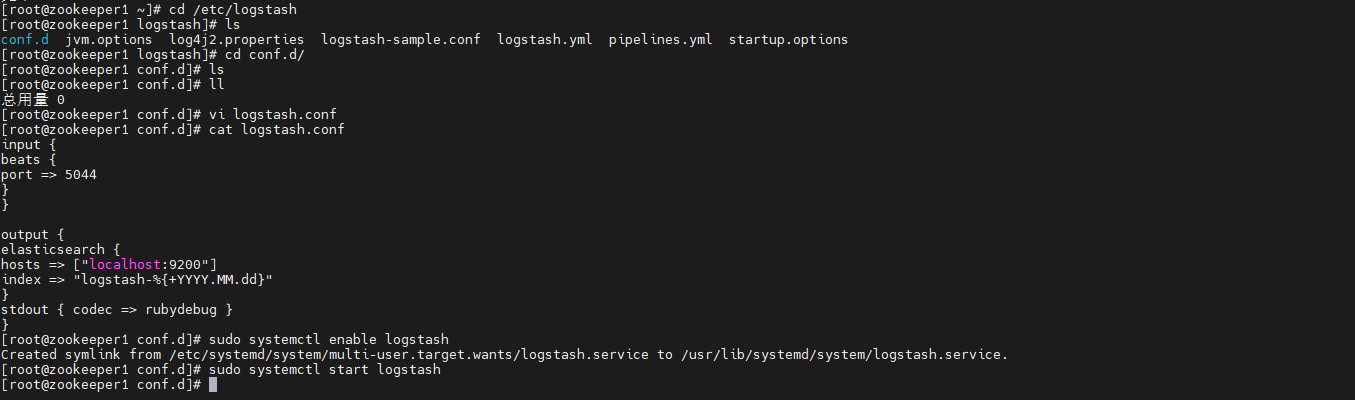Click the systemctl enable logstash command
The width and height of the screenshot is (1355, 400).
point(329,340)
